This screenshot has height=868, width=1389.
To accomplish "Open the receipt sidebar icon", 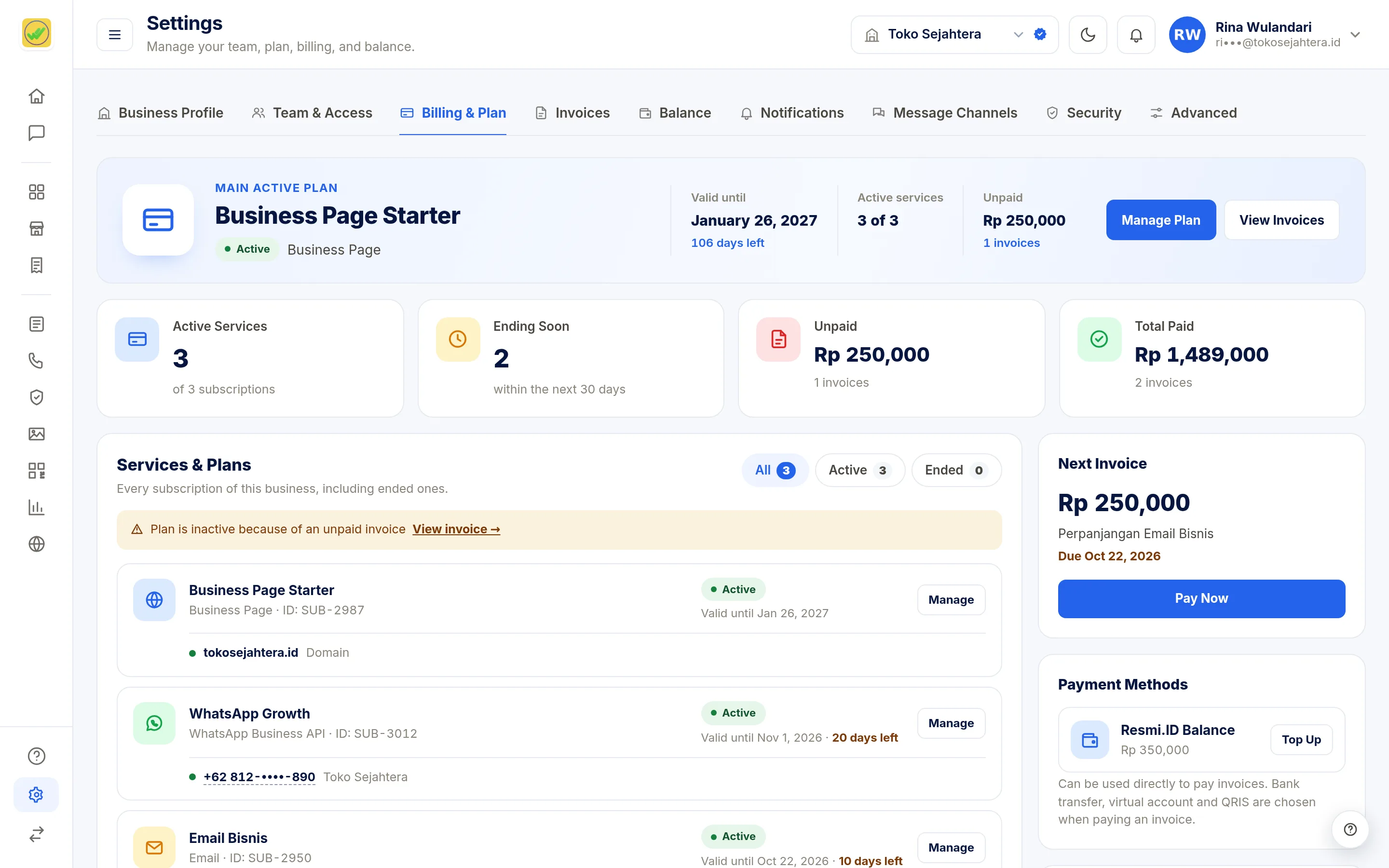I will click(x=36, y=265).
